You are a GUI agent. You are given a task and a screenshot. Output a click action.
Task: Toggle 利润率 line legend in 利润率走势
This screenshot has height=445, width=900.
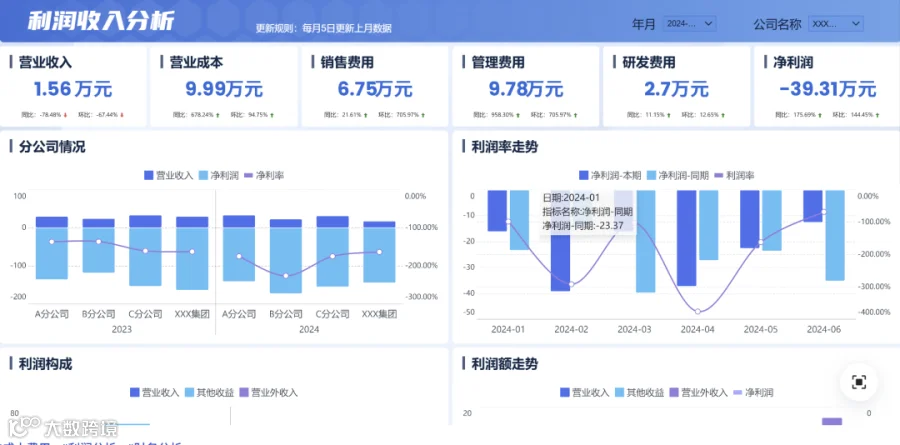[734, 175]
